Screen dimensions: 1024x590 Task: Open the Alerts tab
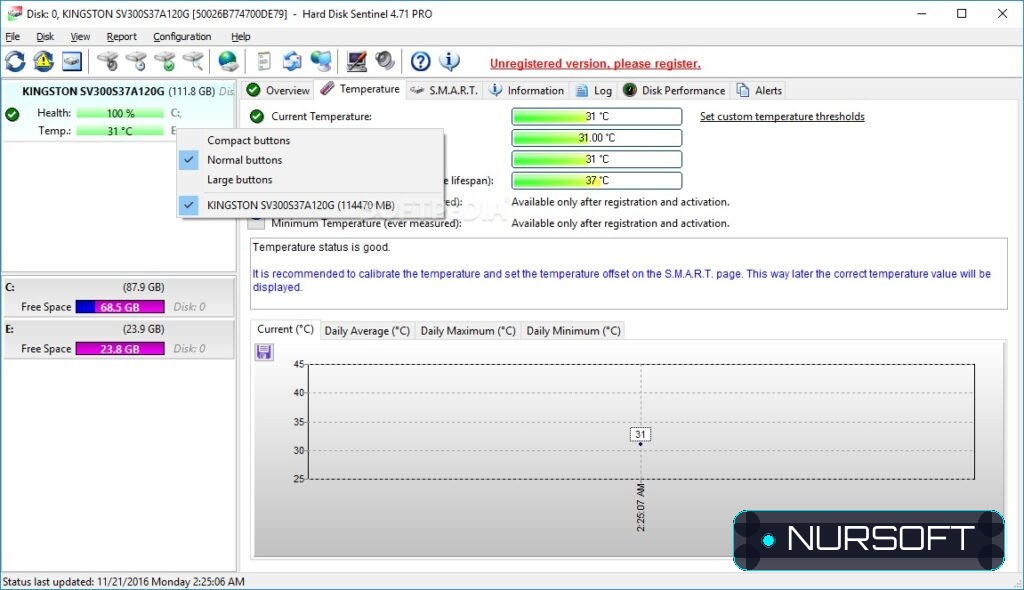(759, 90)
